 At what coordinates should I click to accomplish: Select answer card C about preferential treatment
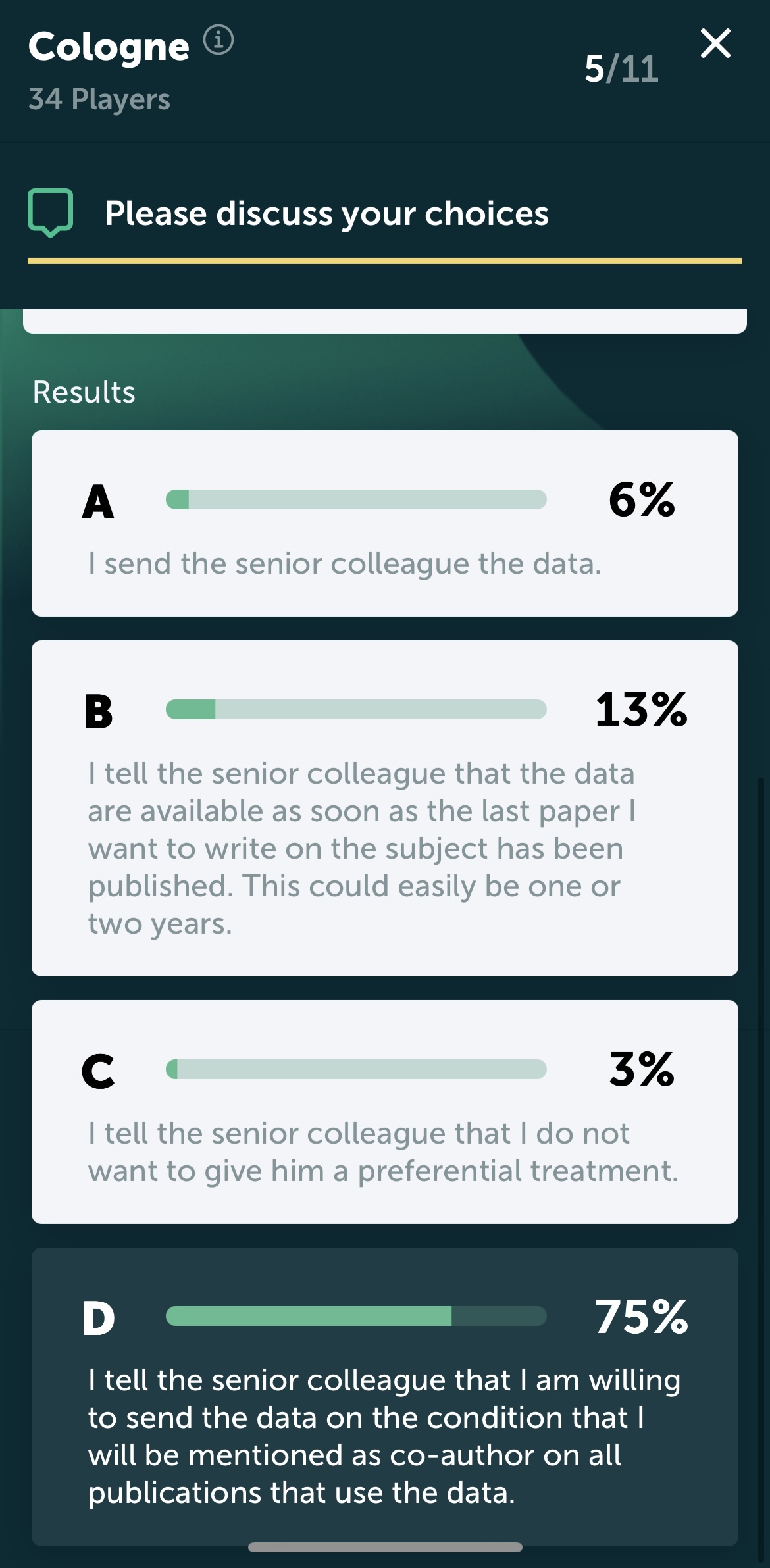tap(385, 1112)
